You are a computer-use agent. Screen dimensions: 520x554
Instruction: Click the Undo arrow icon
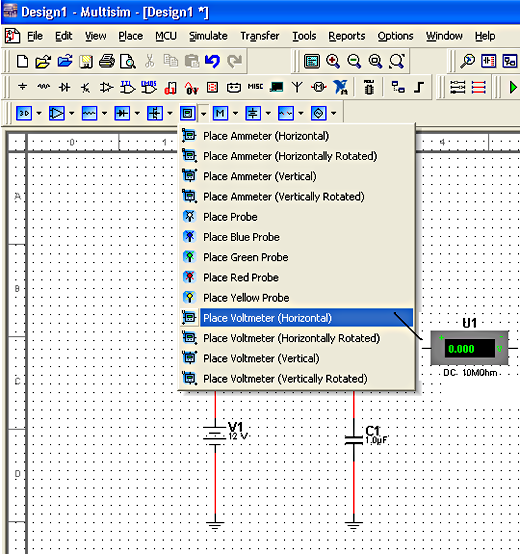tap(212, 61)
